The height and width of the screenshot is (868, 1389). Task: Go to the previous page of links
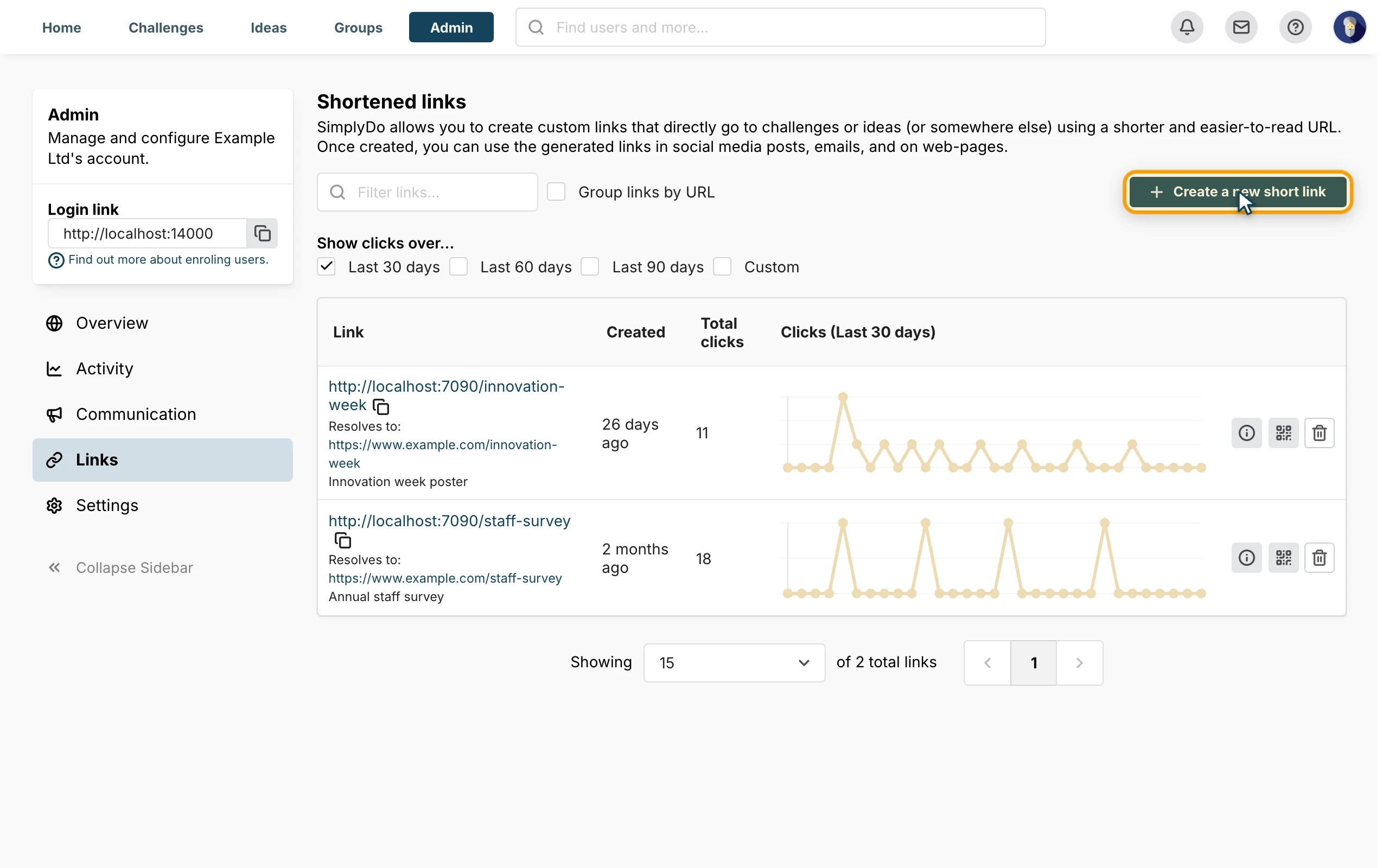[x=987, y=662]
